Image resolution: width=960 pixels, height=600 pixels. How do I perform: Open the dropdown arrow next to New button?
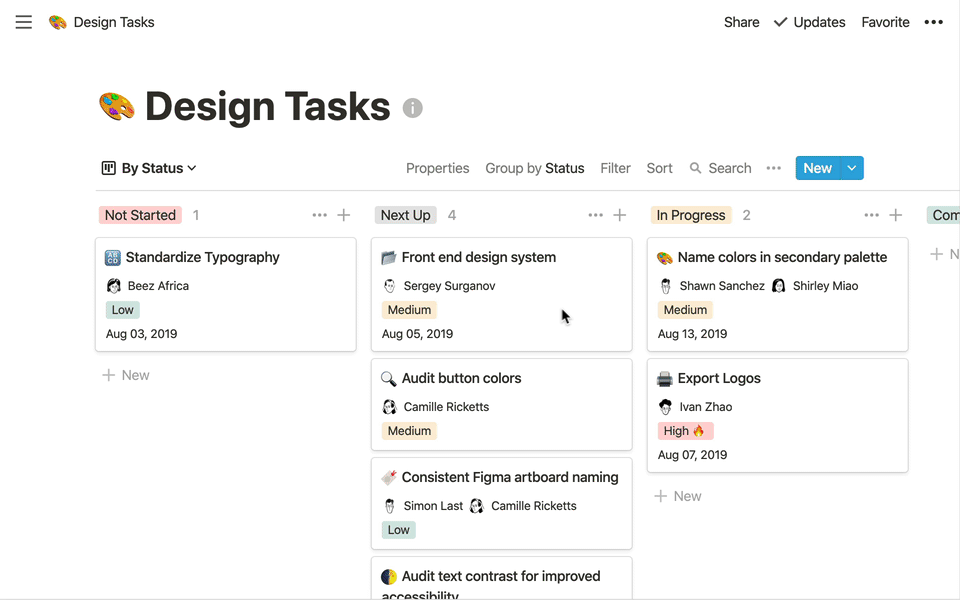[852, 168]
